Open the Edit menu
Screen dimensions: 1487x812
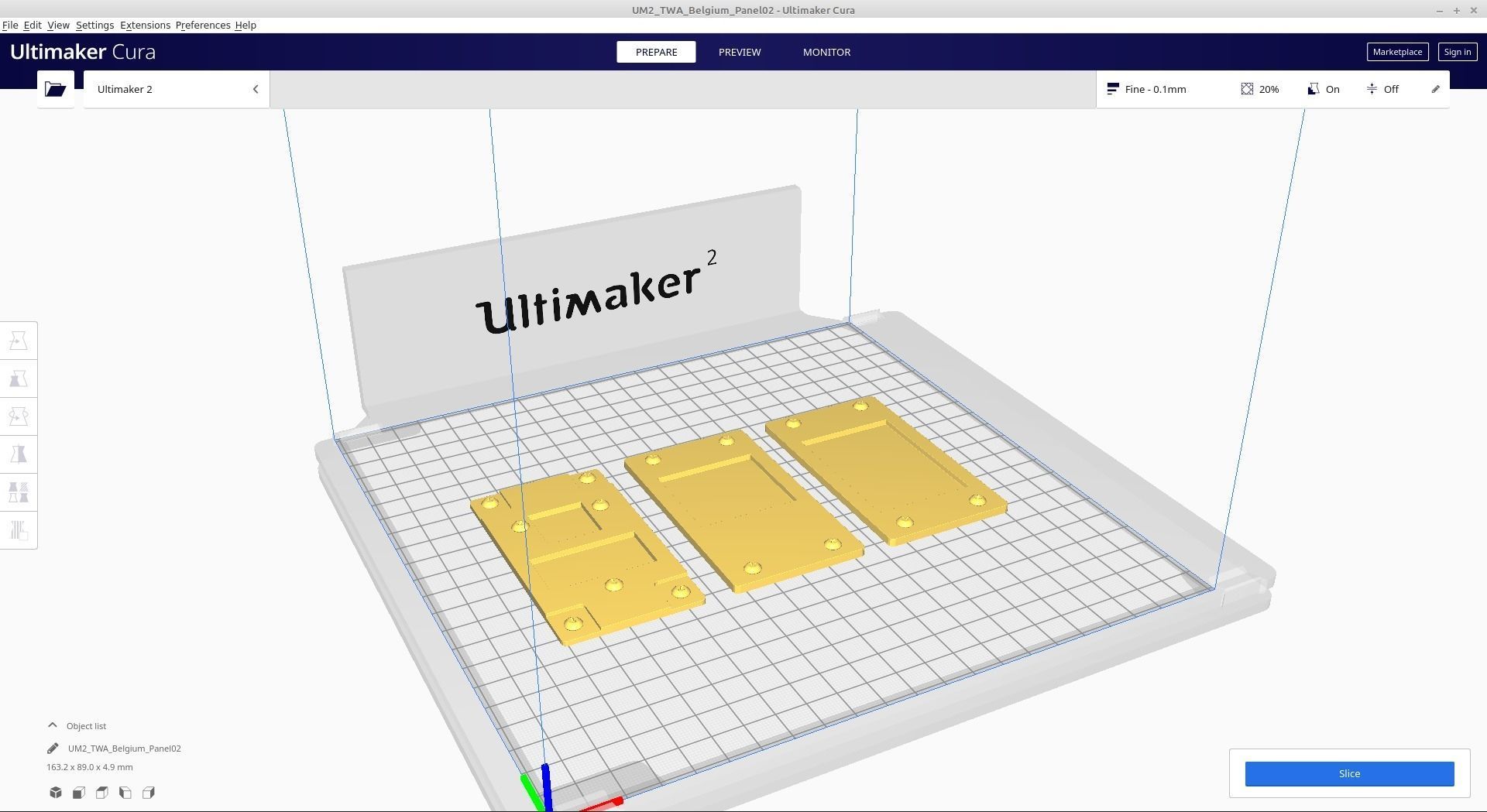[33, 26]
